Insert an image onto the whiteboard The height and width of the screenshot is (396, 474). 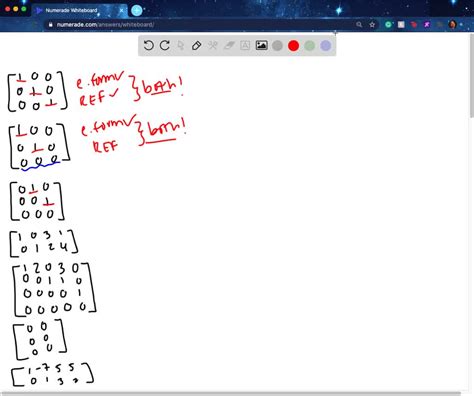point(261,45)
